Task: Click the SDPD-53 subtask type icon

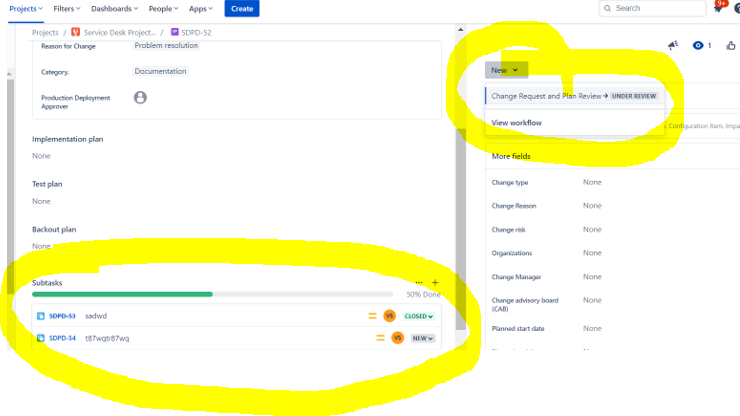Action: 41,316
